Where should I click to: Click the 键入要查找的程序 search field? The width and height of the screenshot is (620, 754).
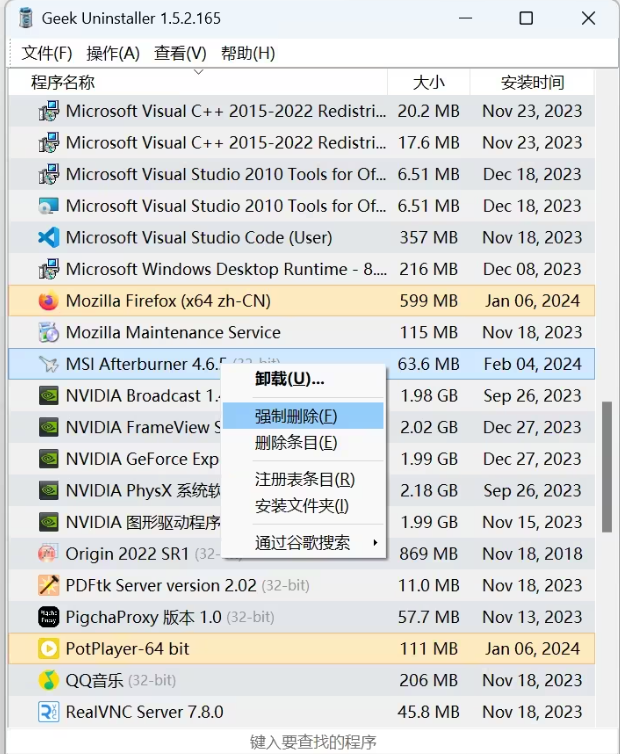[313, 742]
